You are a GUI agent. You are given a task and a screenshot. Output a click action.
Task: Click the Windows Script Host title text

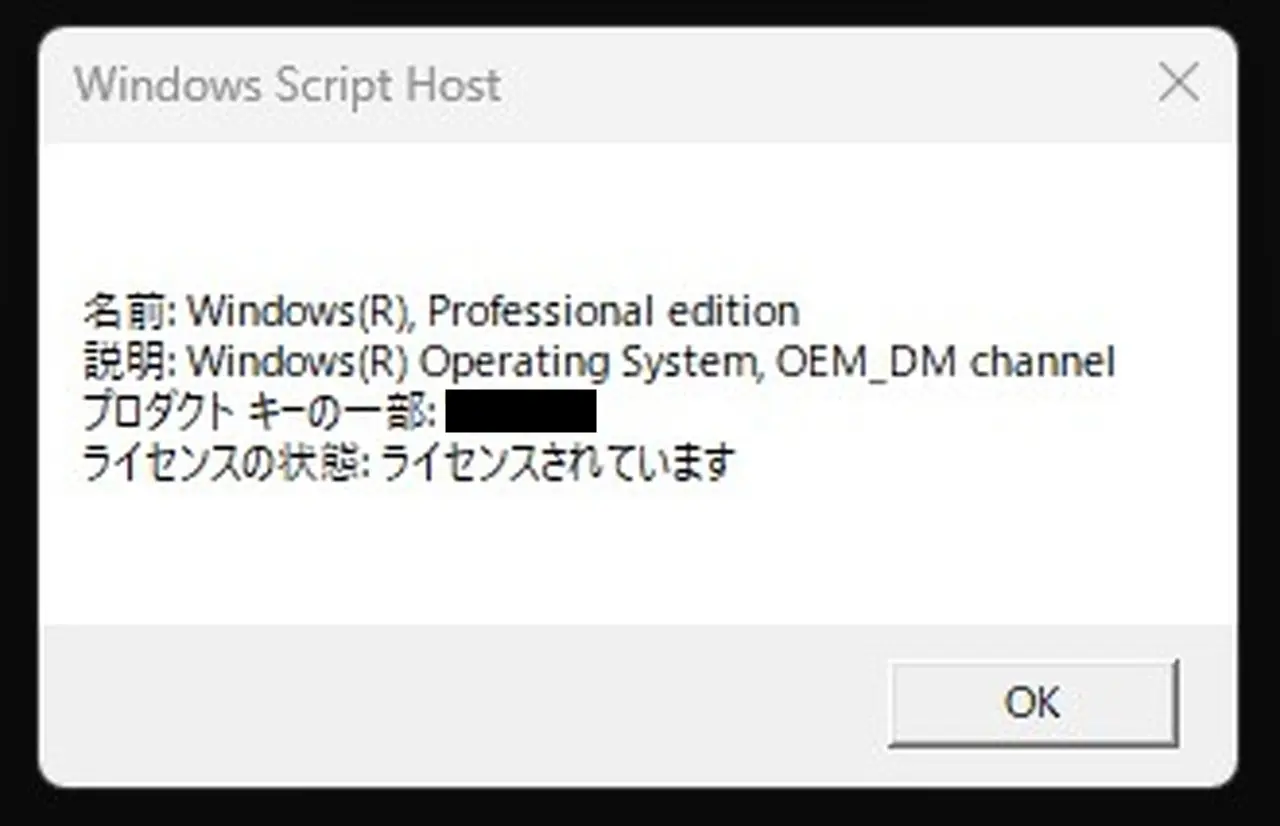pos(287,85)
